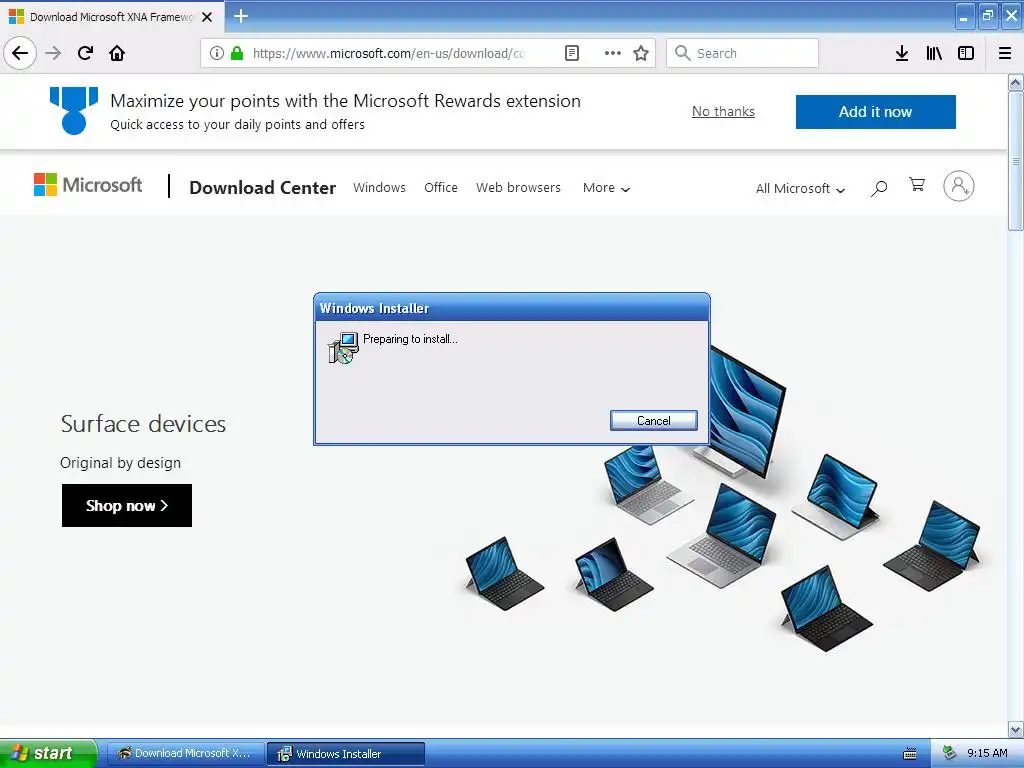Click the Surface devices heading
Image resolution: width=1024 pixels, height=768 pixels.
143,424
